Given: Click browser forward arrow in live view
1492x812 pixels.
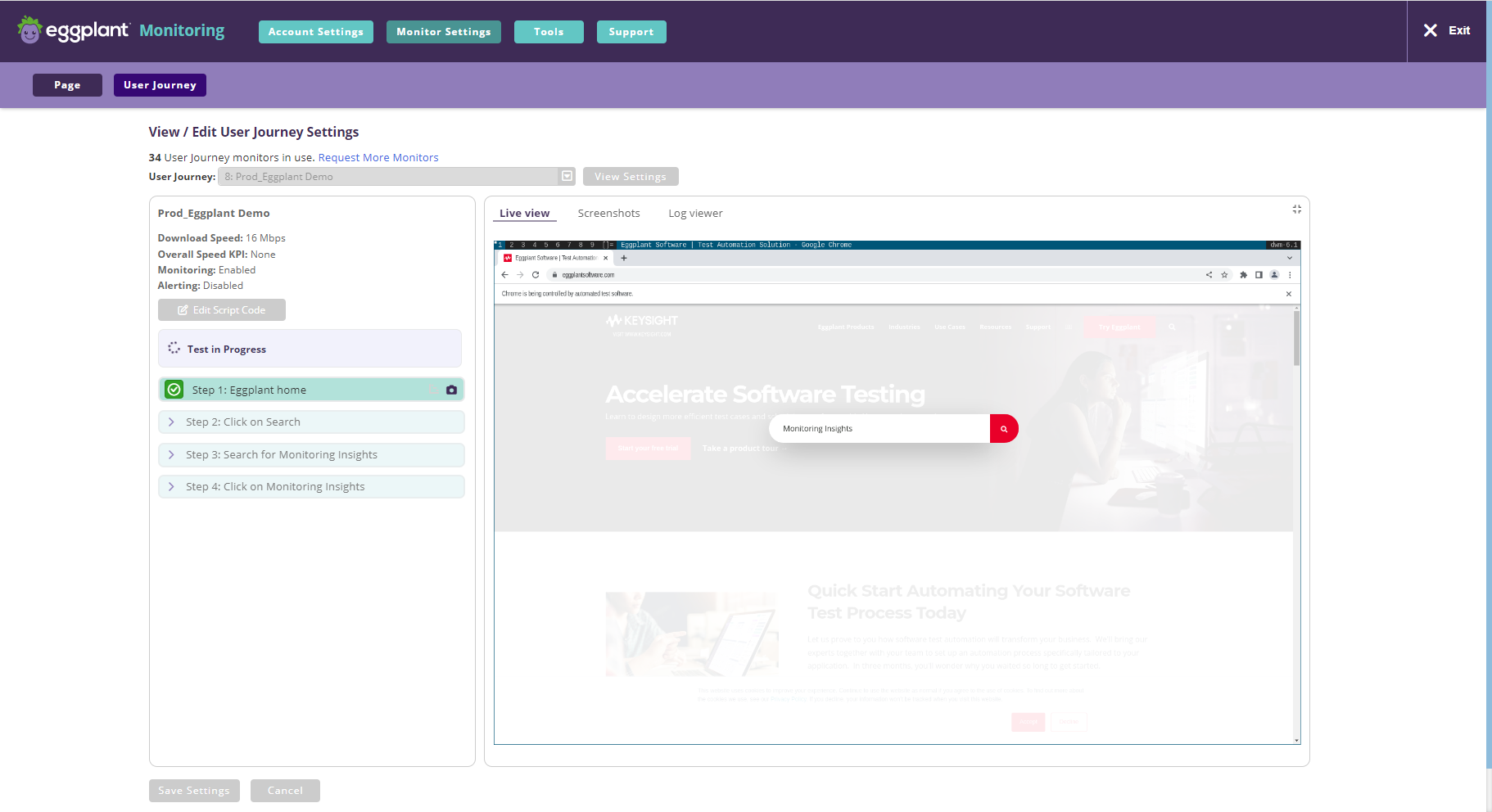Looking at the screenshot, I should point(520,275).
